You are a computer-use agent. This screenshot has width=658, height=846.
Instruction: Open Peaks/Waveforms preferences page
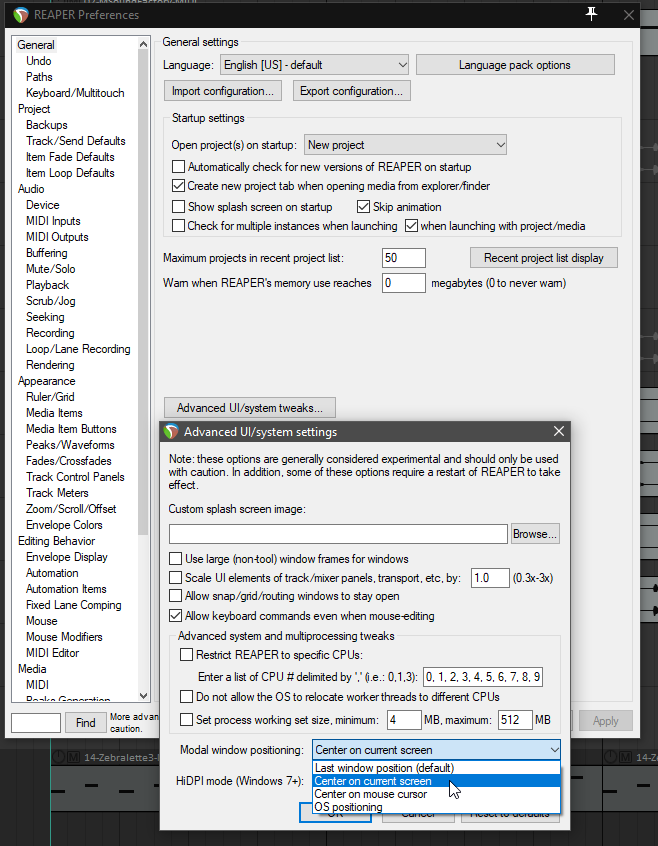click(x=70, y=445)
